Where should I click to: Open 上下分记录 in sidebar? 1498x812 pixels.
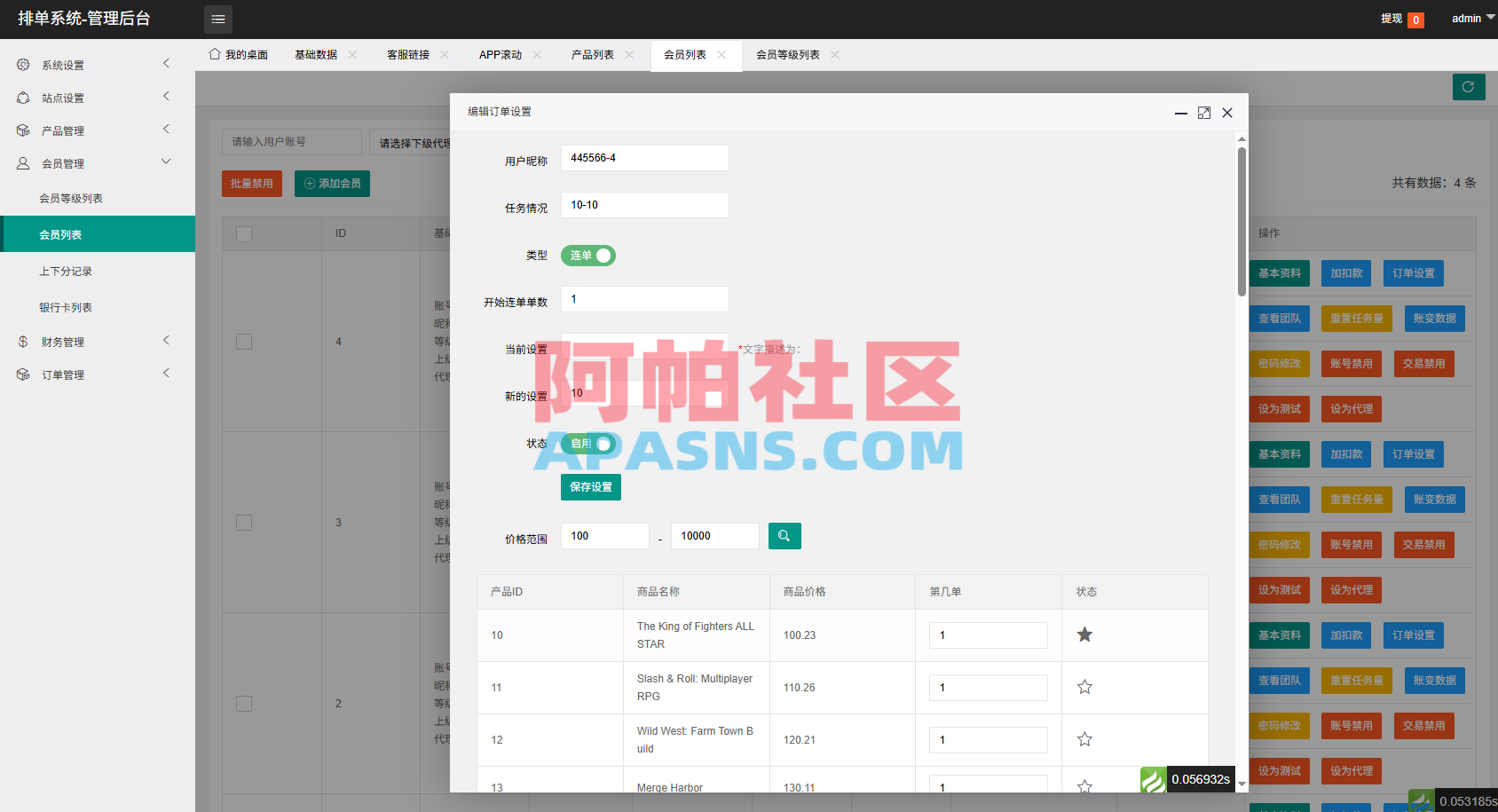click(98, 272)
